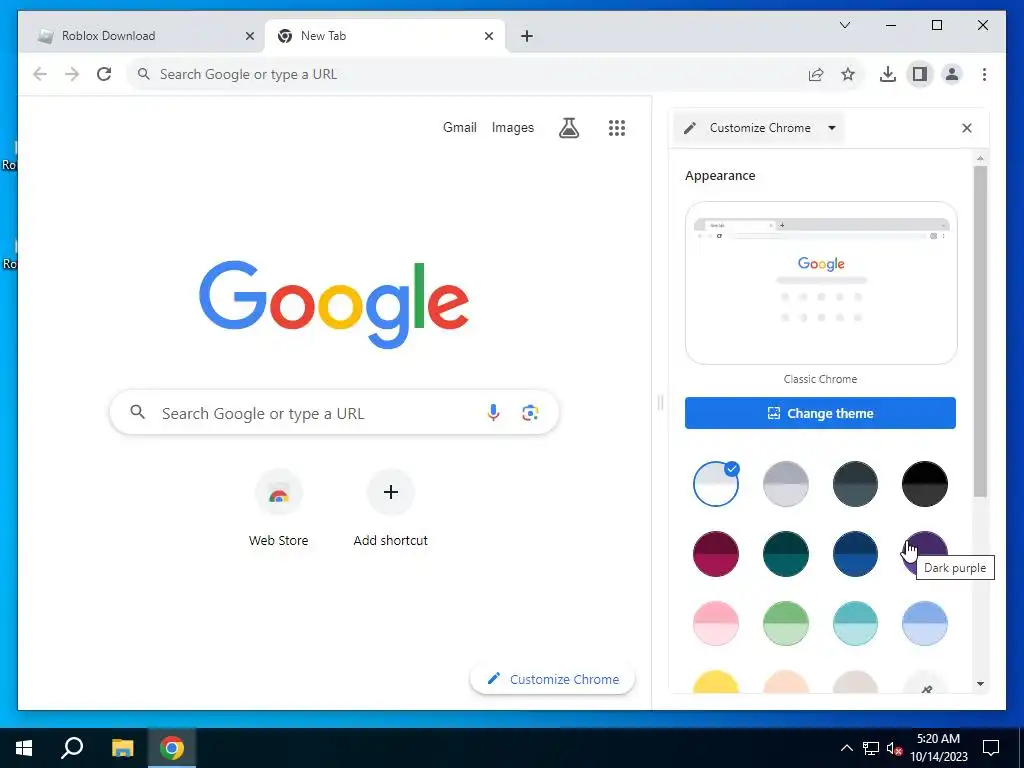This screenshot has width=1024, height=768.
Task: Click the forward navigation arrow
Action: point(72,74)
